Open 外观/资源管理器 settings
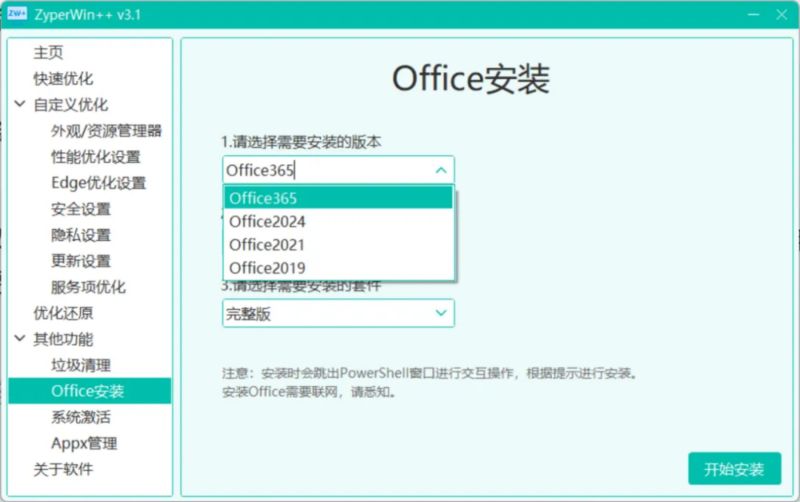 point(106,131)
